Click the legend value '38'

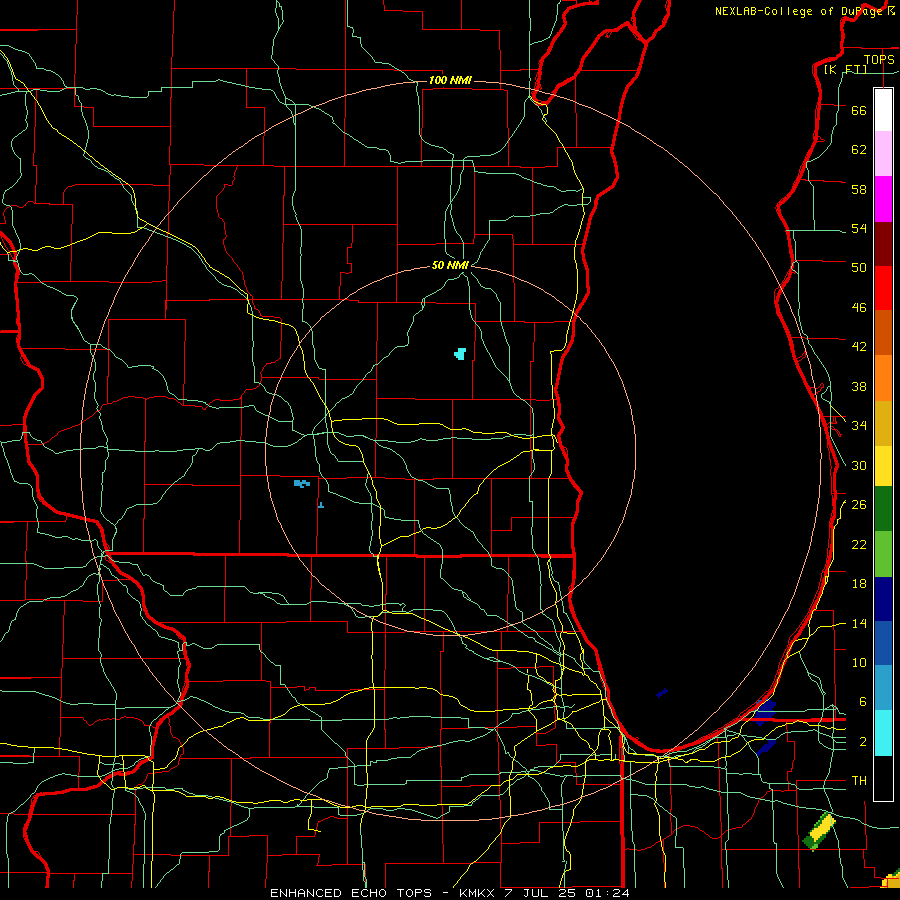pyautogui.click(x=859, y=387)
